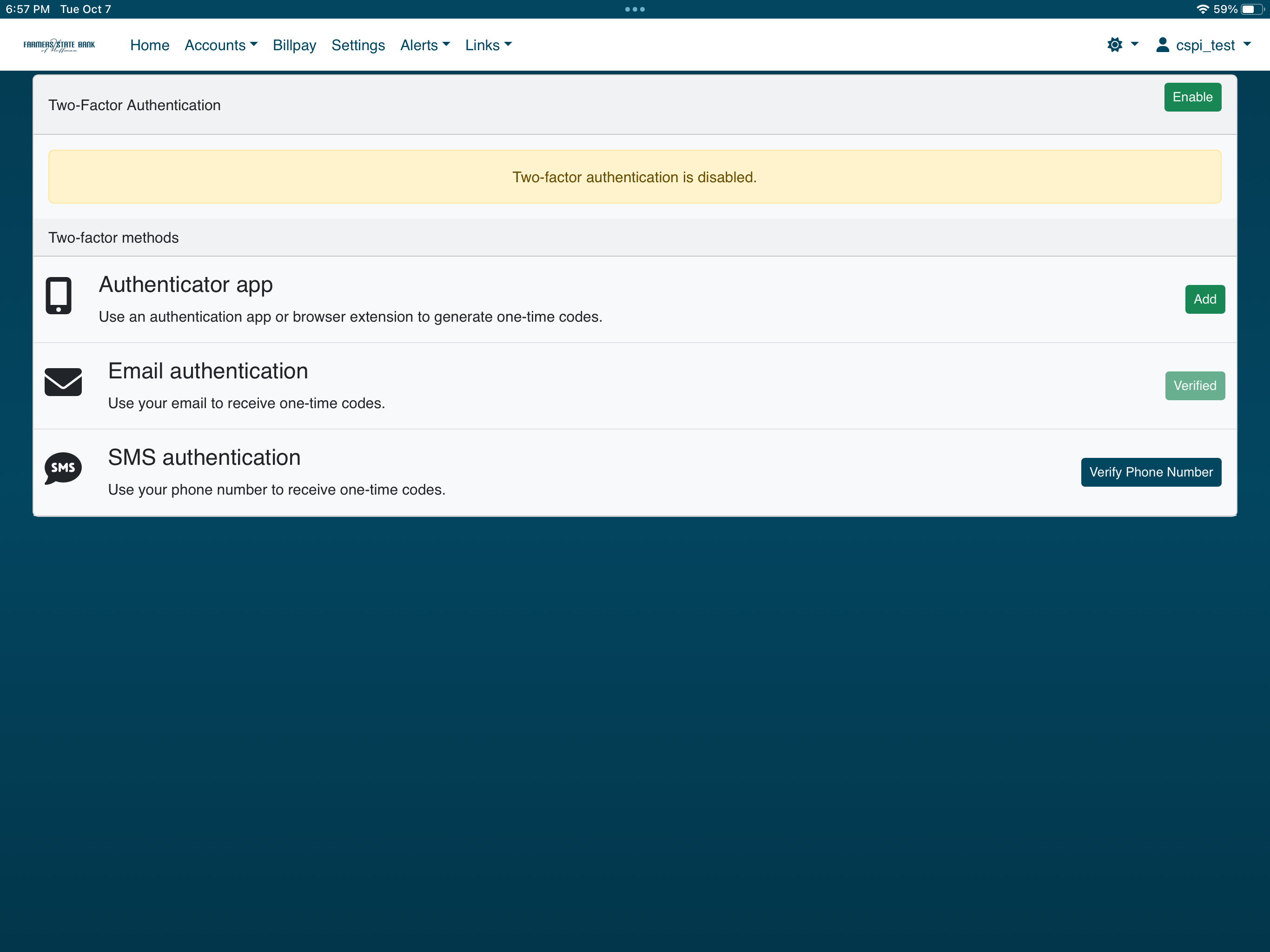This screenshot has height=952, width=1270.
Task: Open the Settings page
Action: (x=358, y=45)
